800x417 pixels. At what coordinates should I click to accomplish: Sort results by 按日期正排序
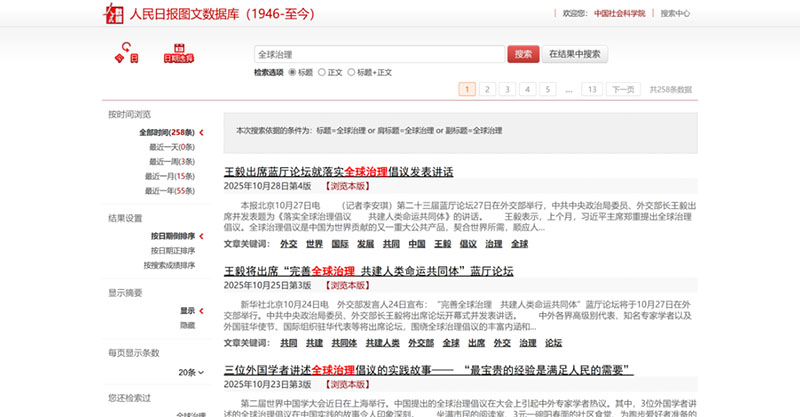click(167, 251)
